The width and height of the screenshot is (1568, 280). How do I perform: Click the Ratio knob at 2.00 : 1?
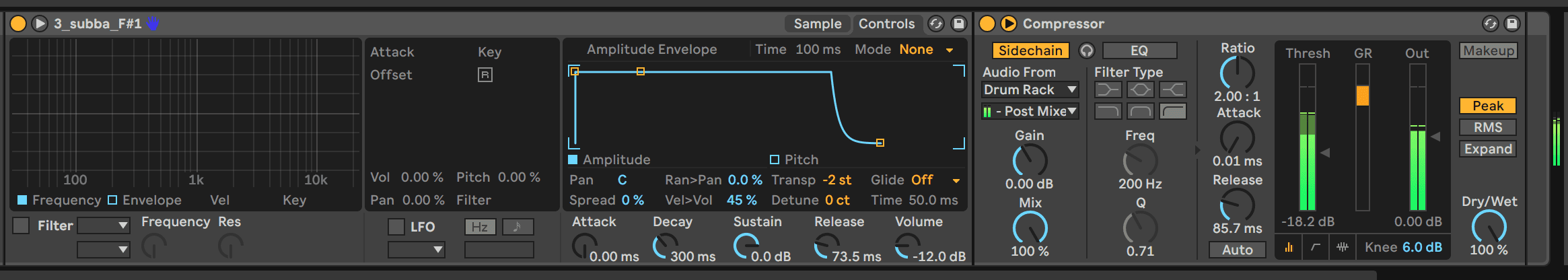tap(1238, 73)
